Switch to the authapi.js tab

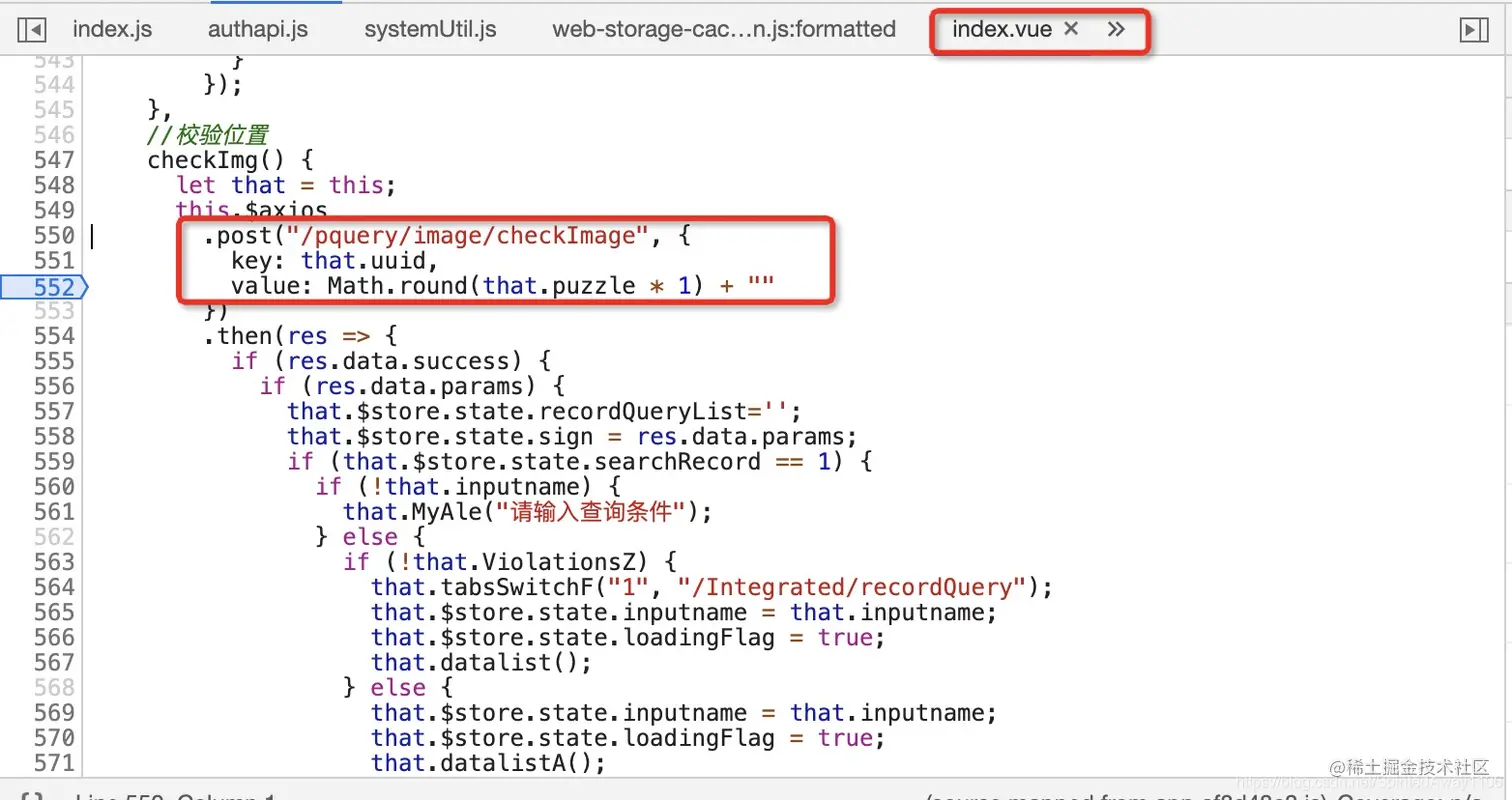tap(258, 29)
